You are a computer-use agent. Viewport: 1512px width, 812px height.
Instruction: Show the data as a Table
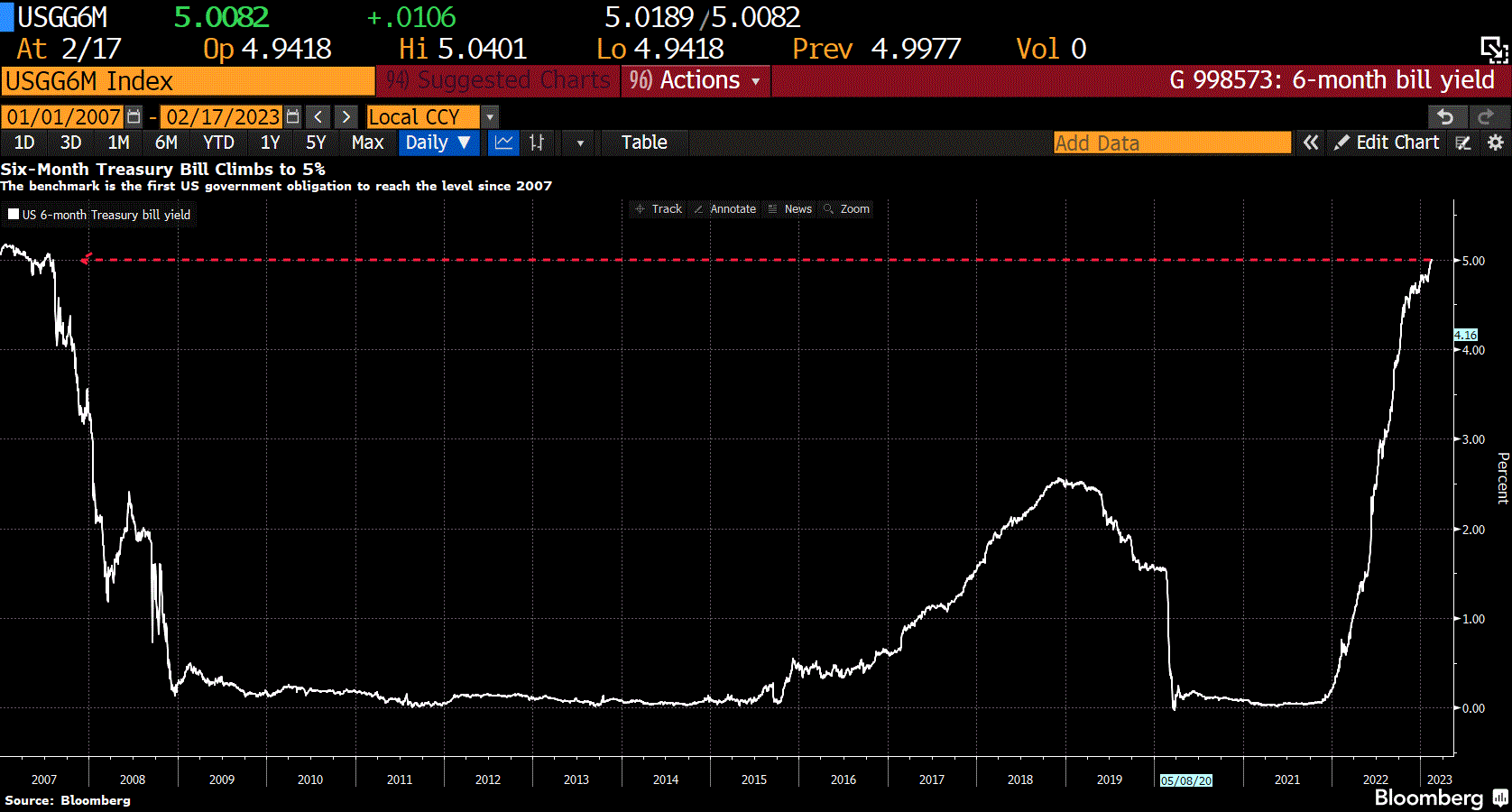pyautogui.click(x=644, y=143)
